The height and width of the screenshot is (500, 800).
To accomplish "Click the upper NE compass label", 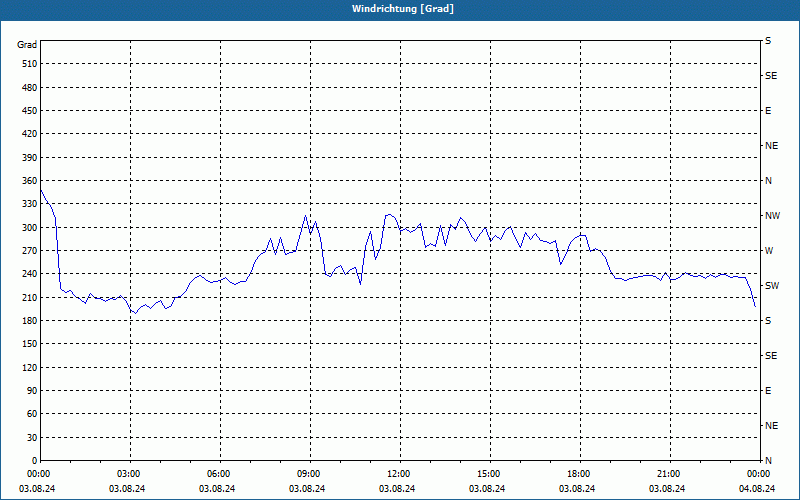I will (771, 146).
